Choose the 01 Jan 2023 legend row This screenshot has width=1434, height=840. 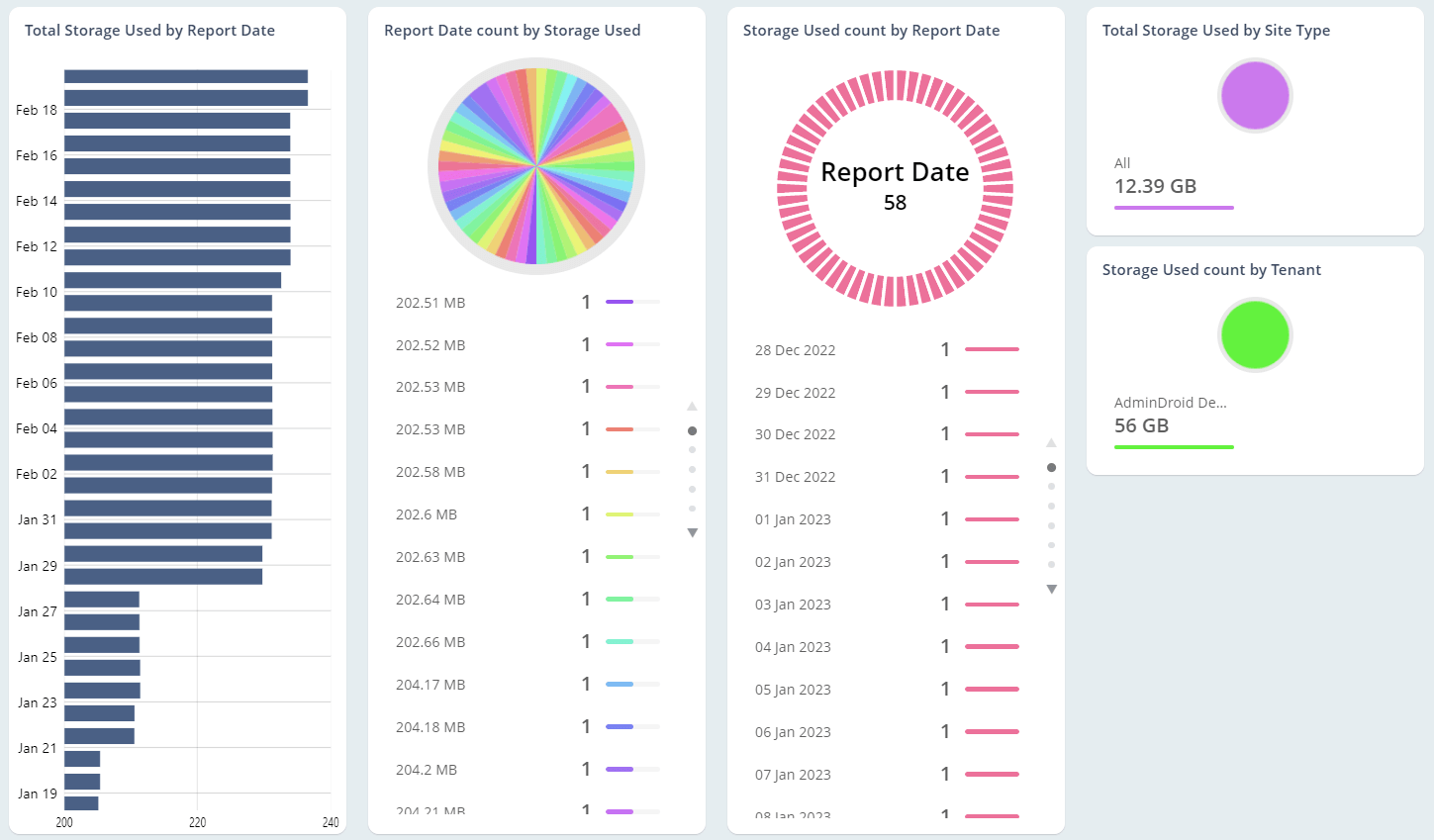(x=793, y=519)
